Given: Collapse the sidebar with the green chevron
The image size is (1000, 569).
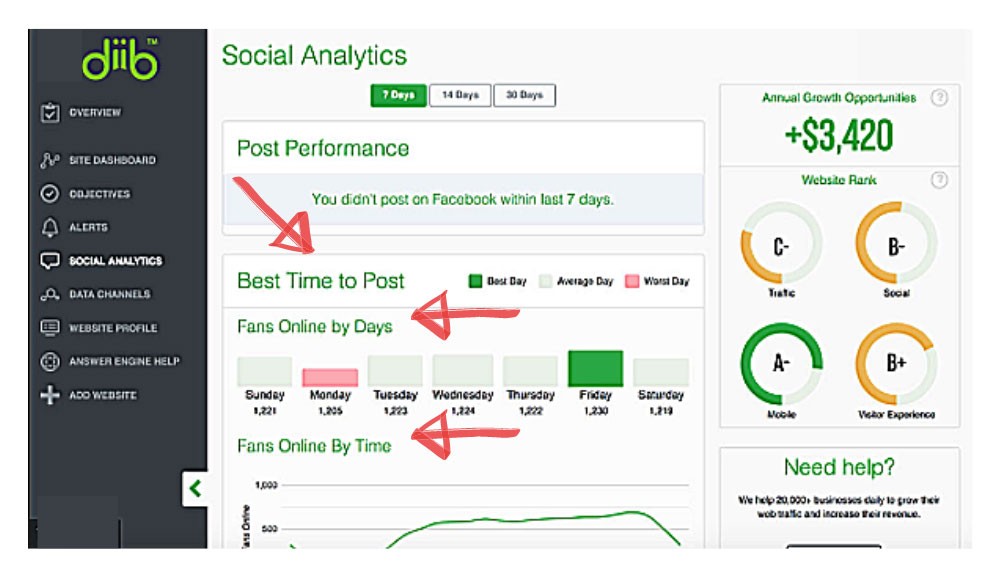Looking at the screenshot, I should tap(195, 489).
